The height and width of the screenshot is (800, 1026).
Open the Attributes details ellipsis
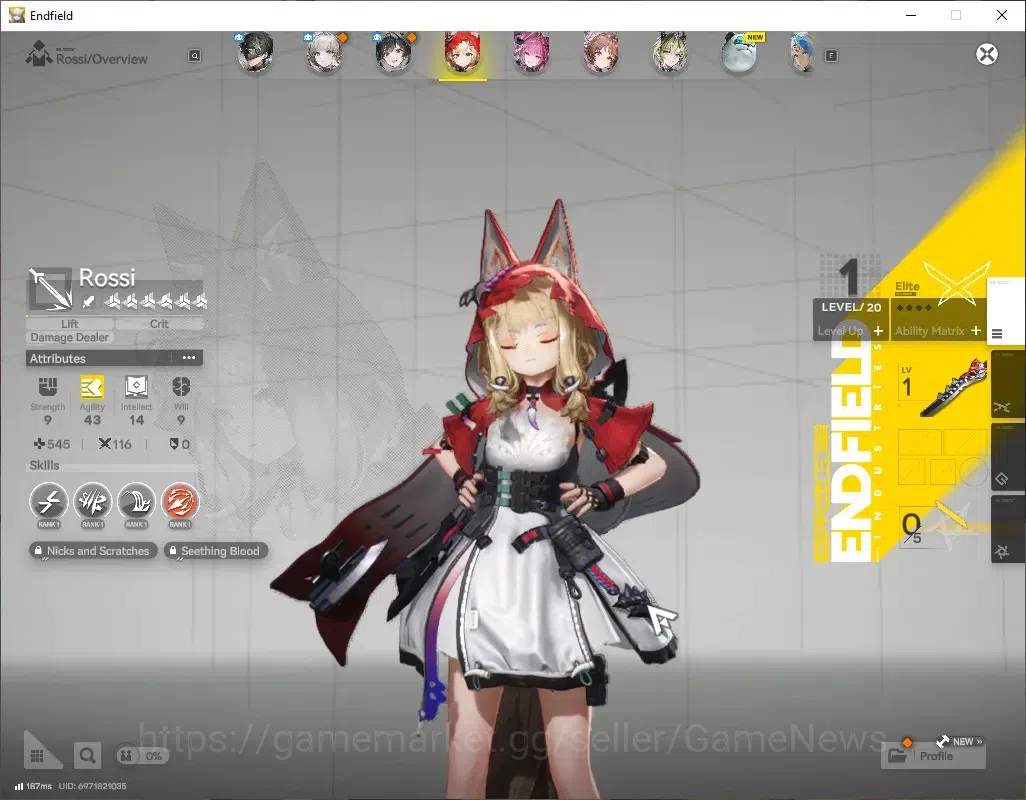(x=188, y=358)
